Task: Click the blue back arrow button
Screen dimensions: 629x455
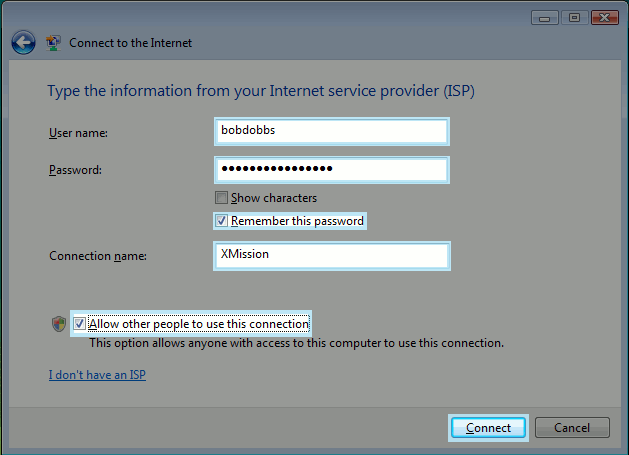Action: 23,43
